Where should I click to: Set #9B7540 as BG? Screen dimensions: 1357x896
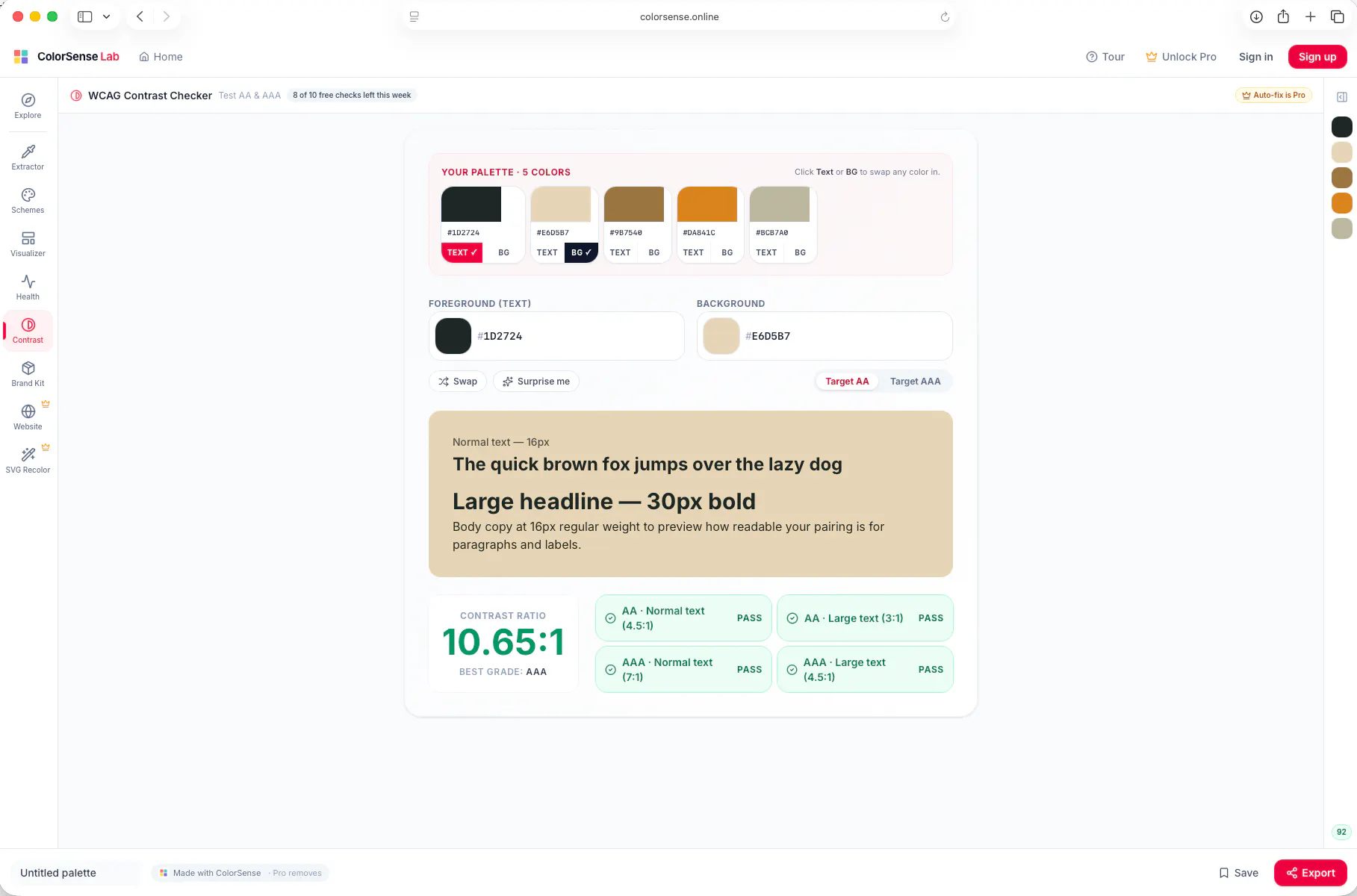(x=654, y=252)
